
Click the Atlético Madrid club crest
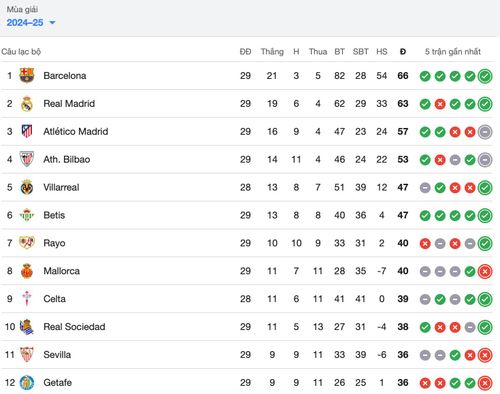27,131
